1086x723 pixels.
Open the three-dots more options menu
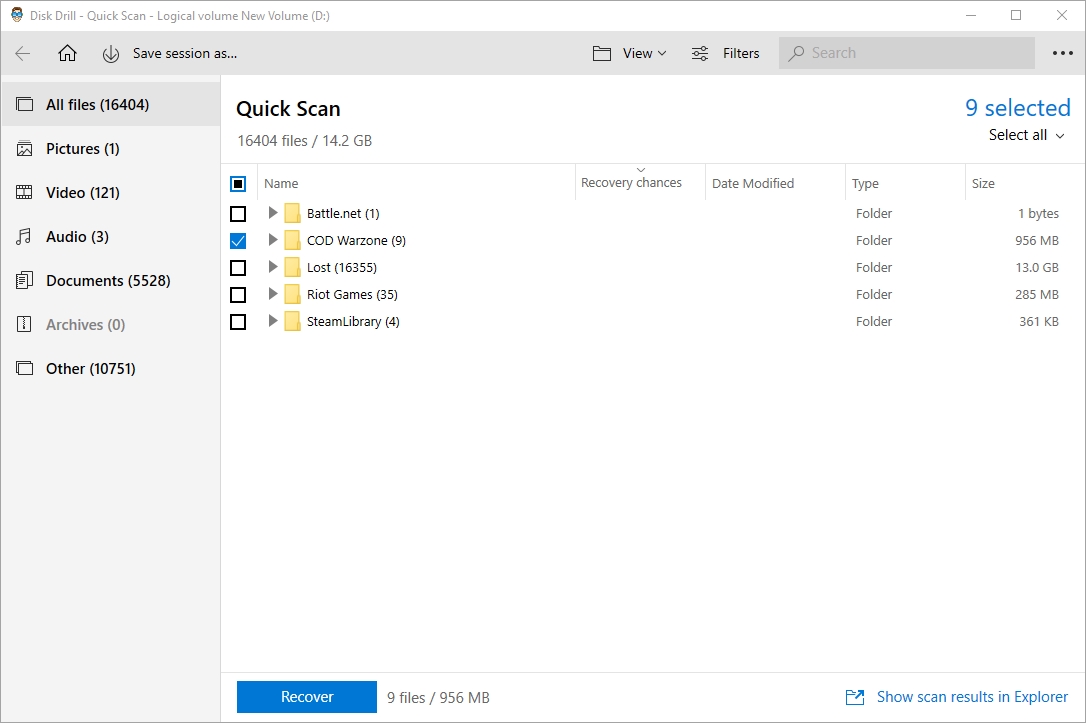click(x=1062, y=53)
